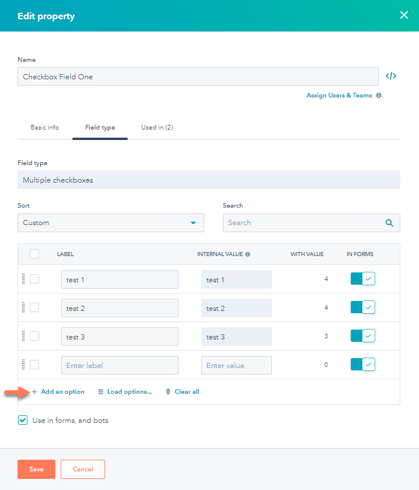Toggle In Forms switch for test 1

coord(363,279)
